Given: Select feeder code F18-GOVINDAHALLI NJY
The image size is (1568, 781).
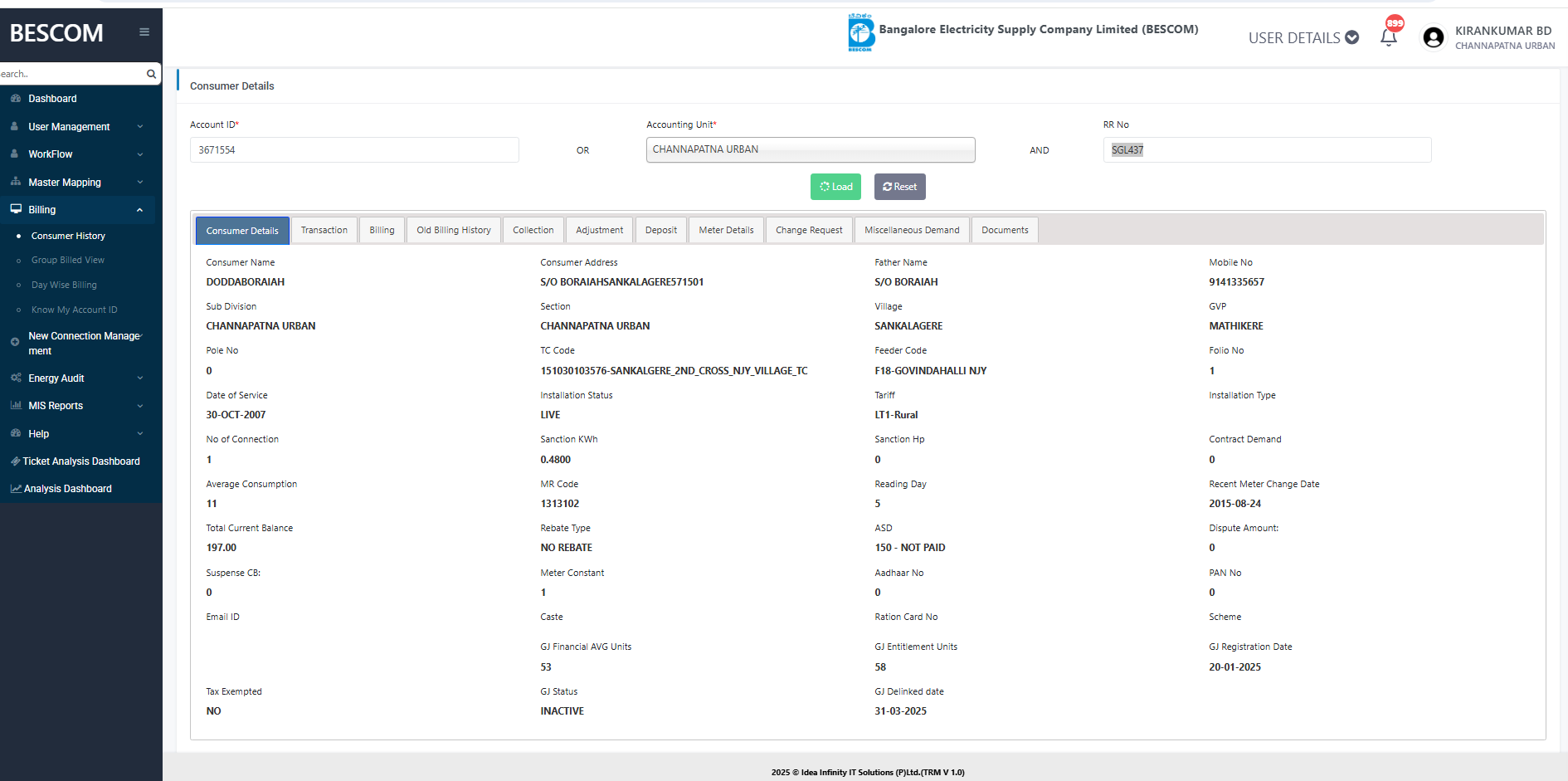Looking at the screenshot, I should click(x=931, y=371).
